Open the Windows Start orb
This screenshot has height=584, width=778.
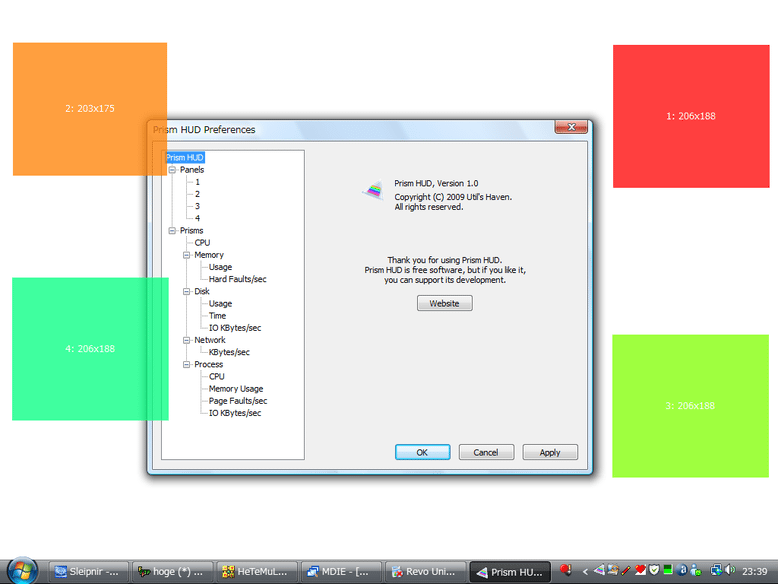(x=22, y=571)
